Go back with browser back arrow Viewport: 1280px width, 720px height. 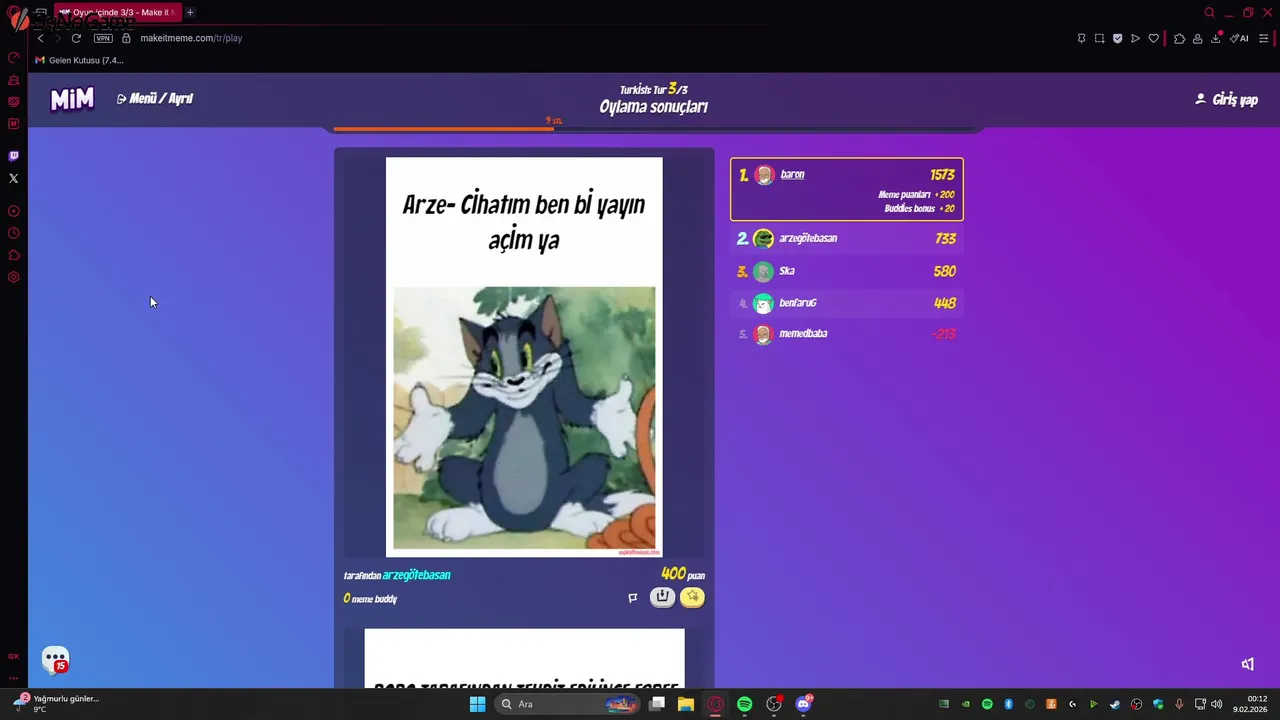coord(40,38)
